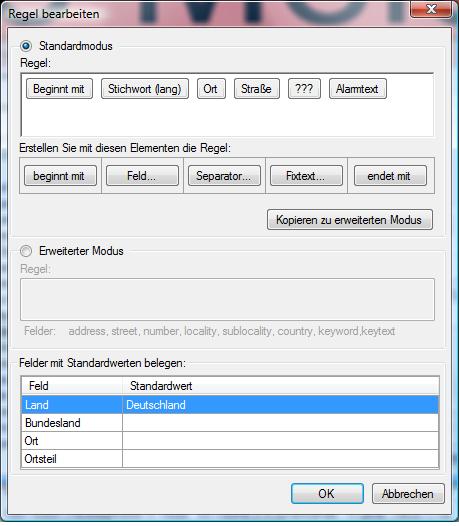Open the 'Fixtext...' element dialog
Image resolution: width=459 pixels, height=526 pixels.
pyautogui.click(x=306, y=175)
